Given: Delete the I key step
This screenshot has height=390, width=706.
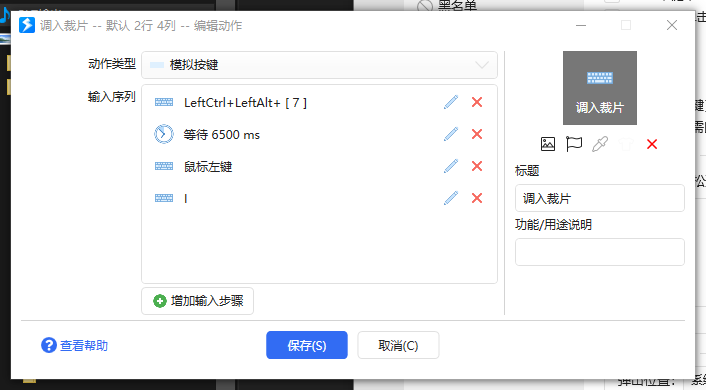Looking at the screenshot, I should [x=477, y=198].
